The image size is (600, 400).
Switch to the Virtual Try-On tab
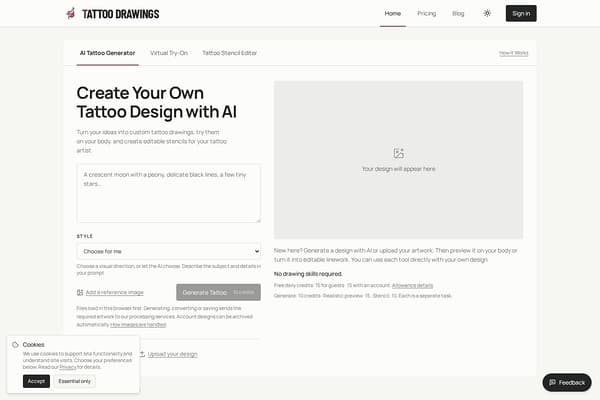pos(169,53)
